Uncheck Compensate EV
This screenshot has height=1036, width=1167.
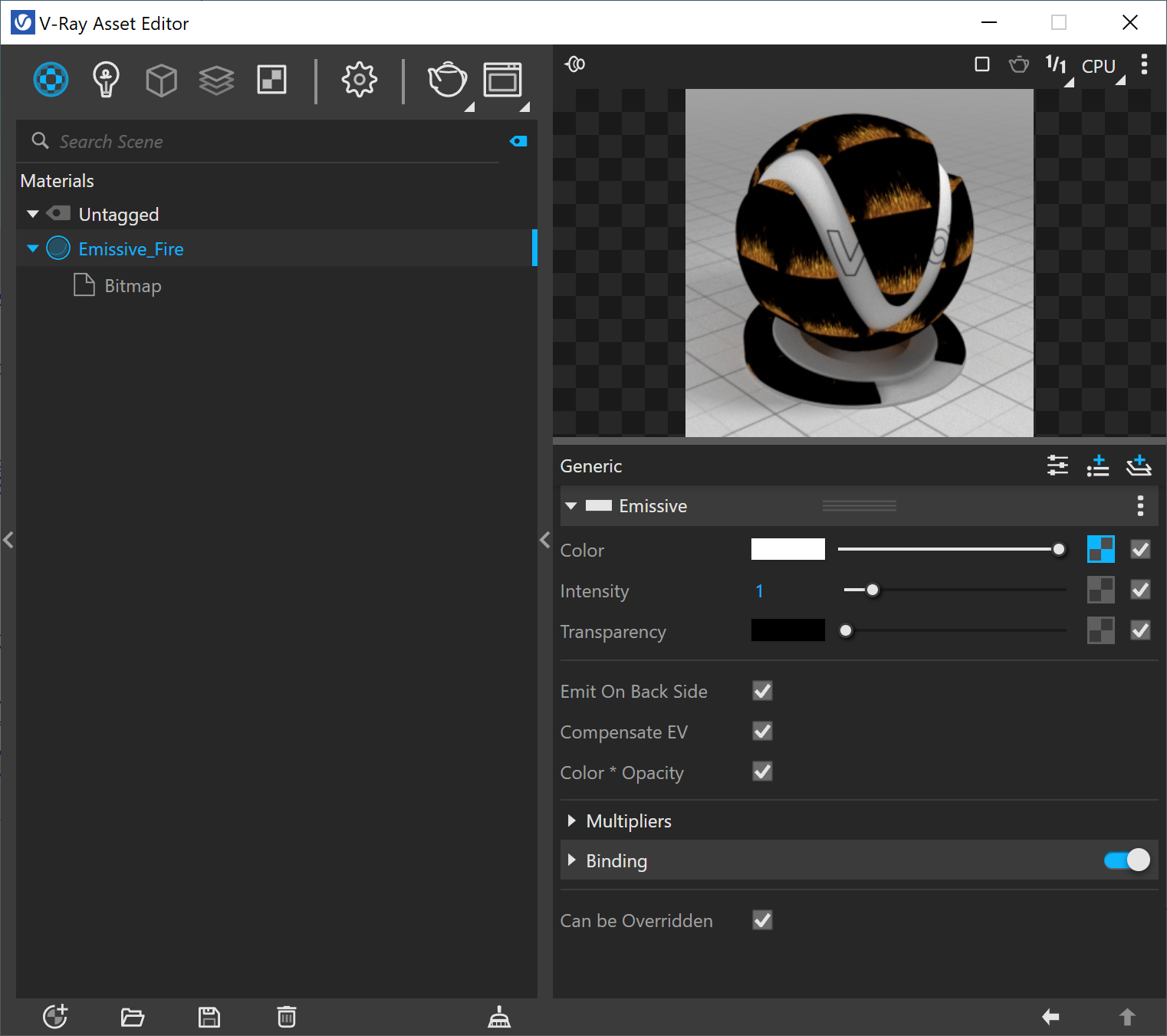tap(762, 732)
